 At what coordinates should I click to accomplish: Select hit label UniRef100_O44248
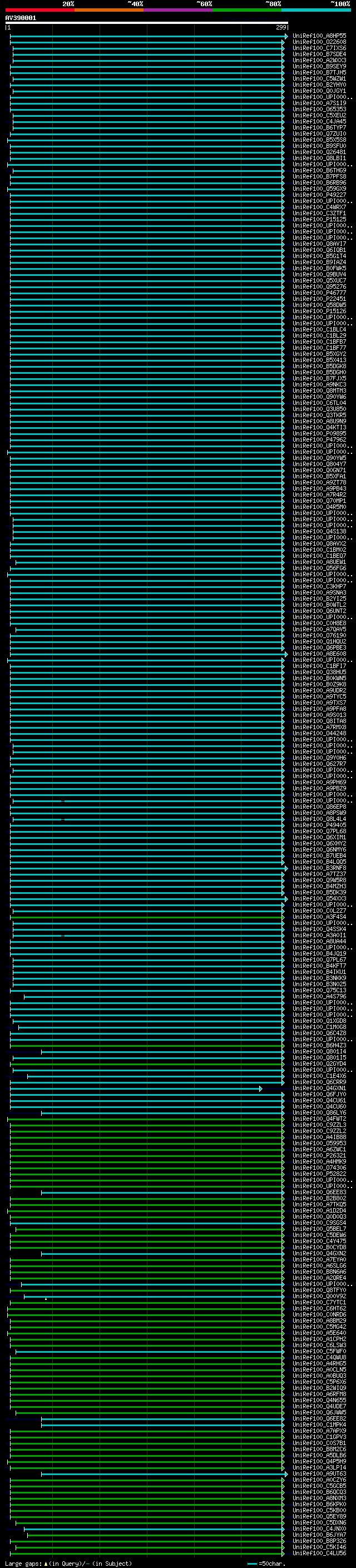click(x=319, y=734)
